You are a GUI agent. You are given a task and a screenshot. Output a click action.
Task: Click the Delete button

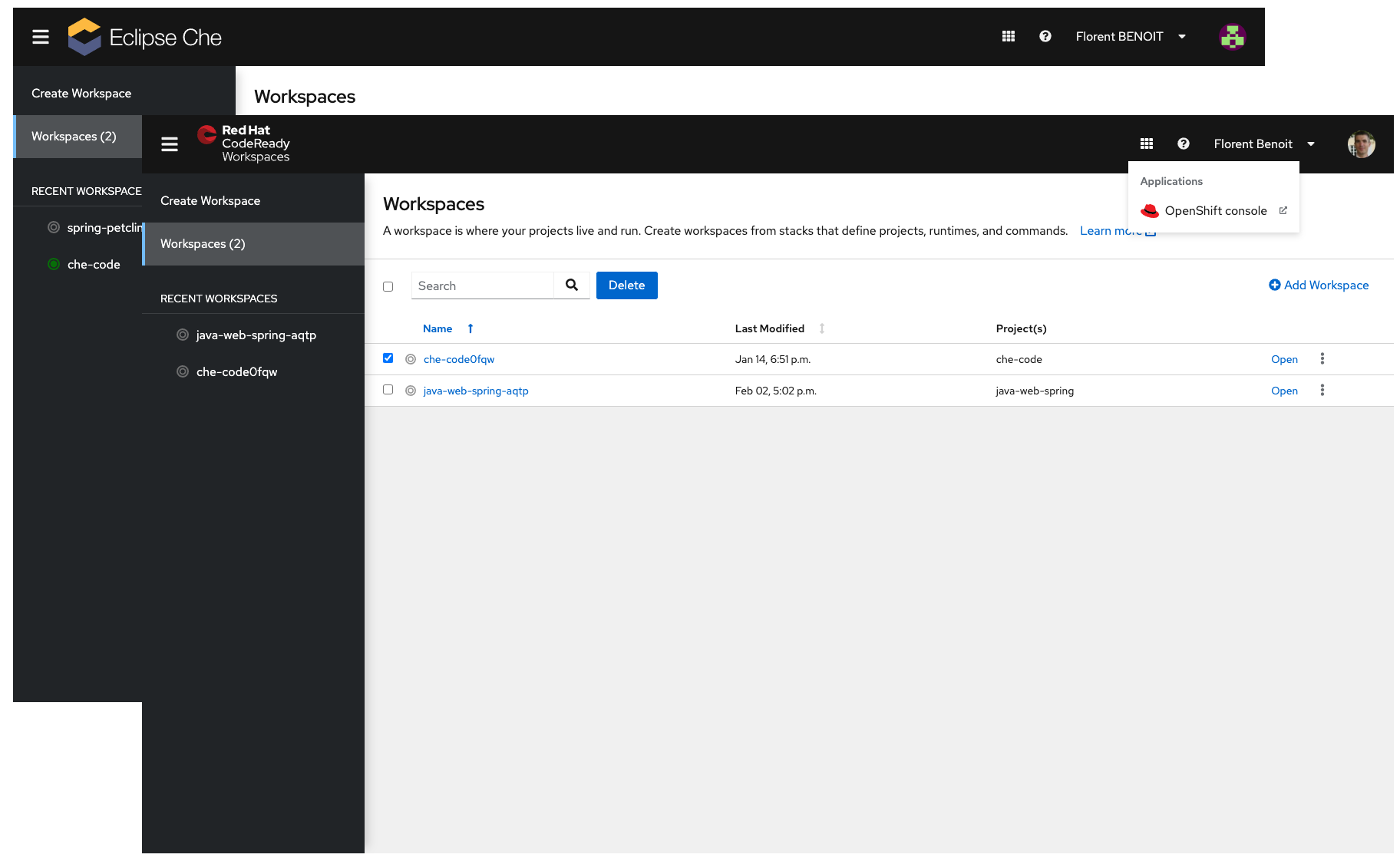627,285
